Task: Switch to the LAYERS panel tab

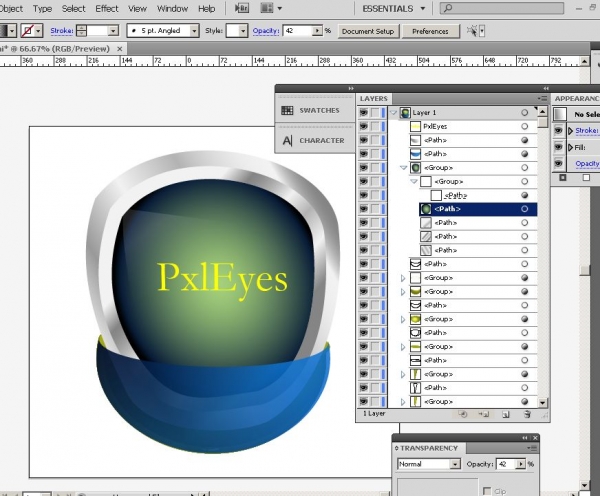Action: [373, 99]
